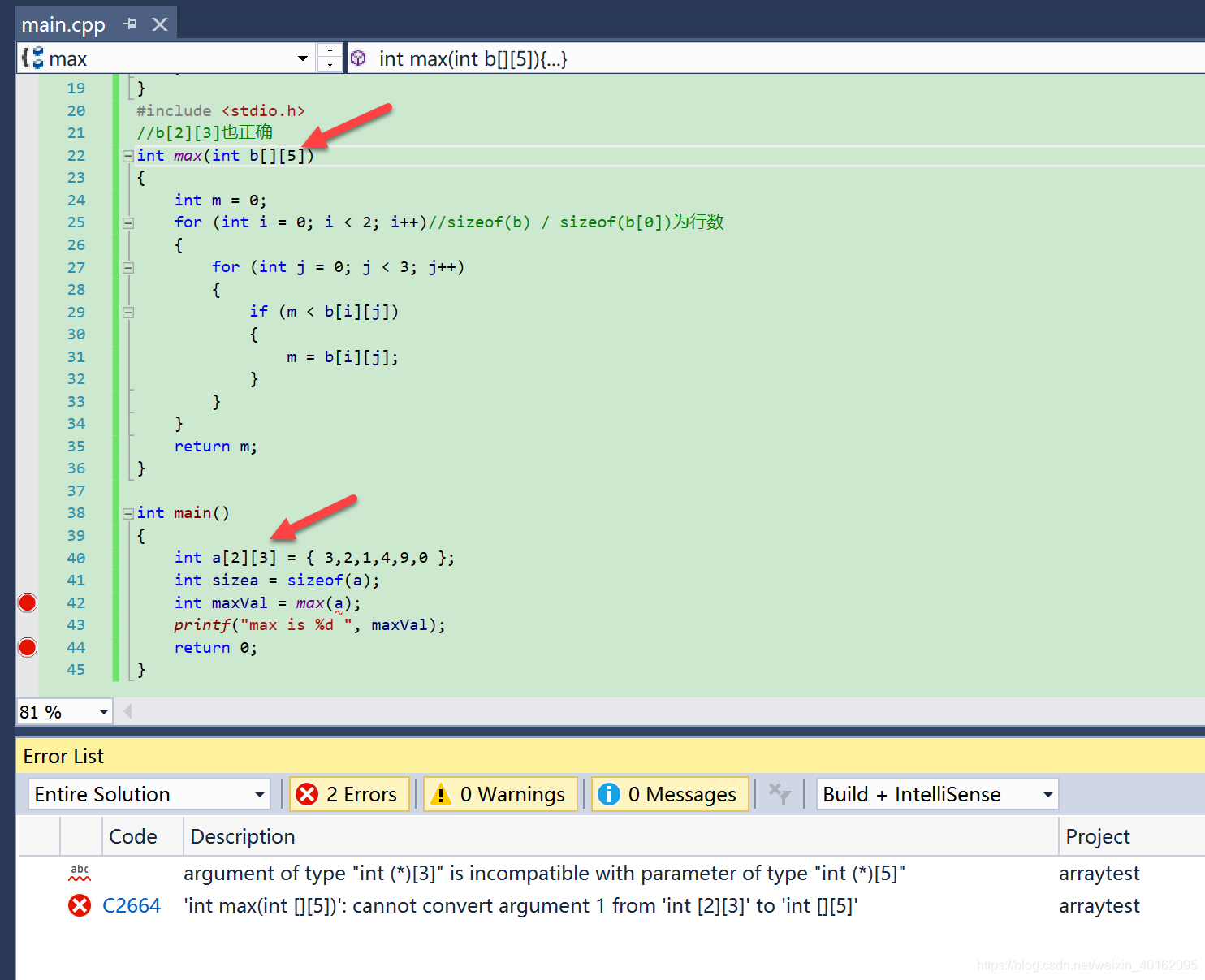This screenshot has width=1205, height=980.
Task: Click the clear filter funnel icon
Action: tap(780, 794)
